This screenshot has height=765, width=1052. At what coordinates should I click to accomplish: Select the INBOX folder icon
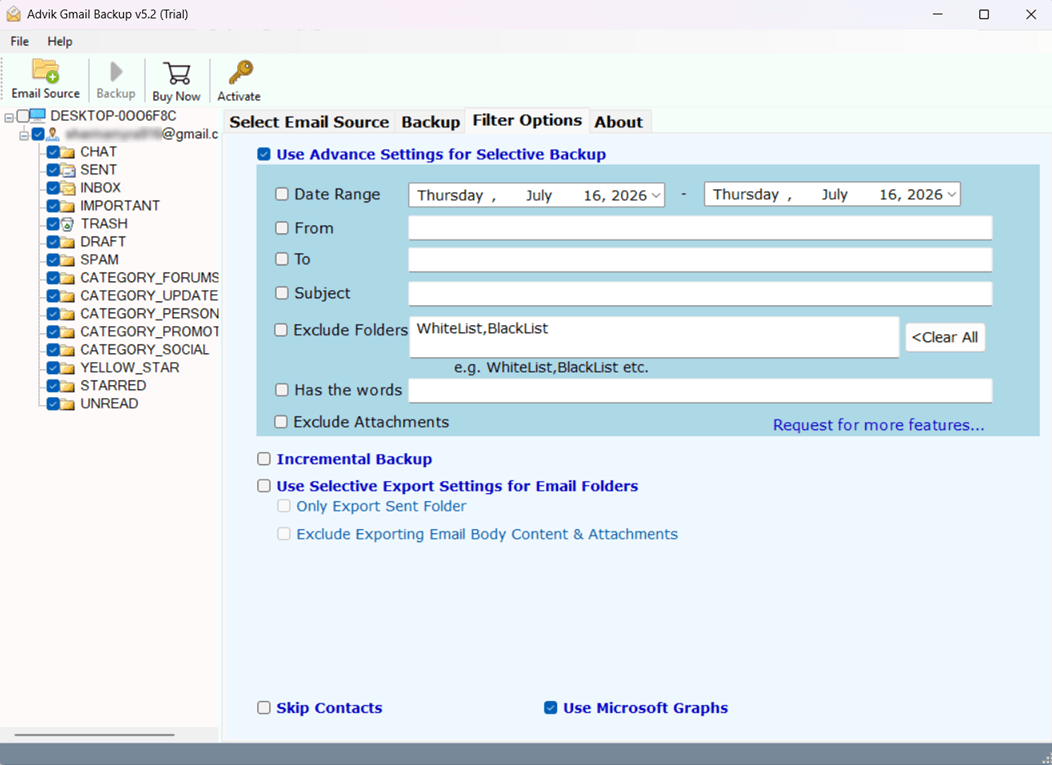68,188
